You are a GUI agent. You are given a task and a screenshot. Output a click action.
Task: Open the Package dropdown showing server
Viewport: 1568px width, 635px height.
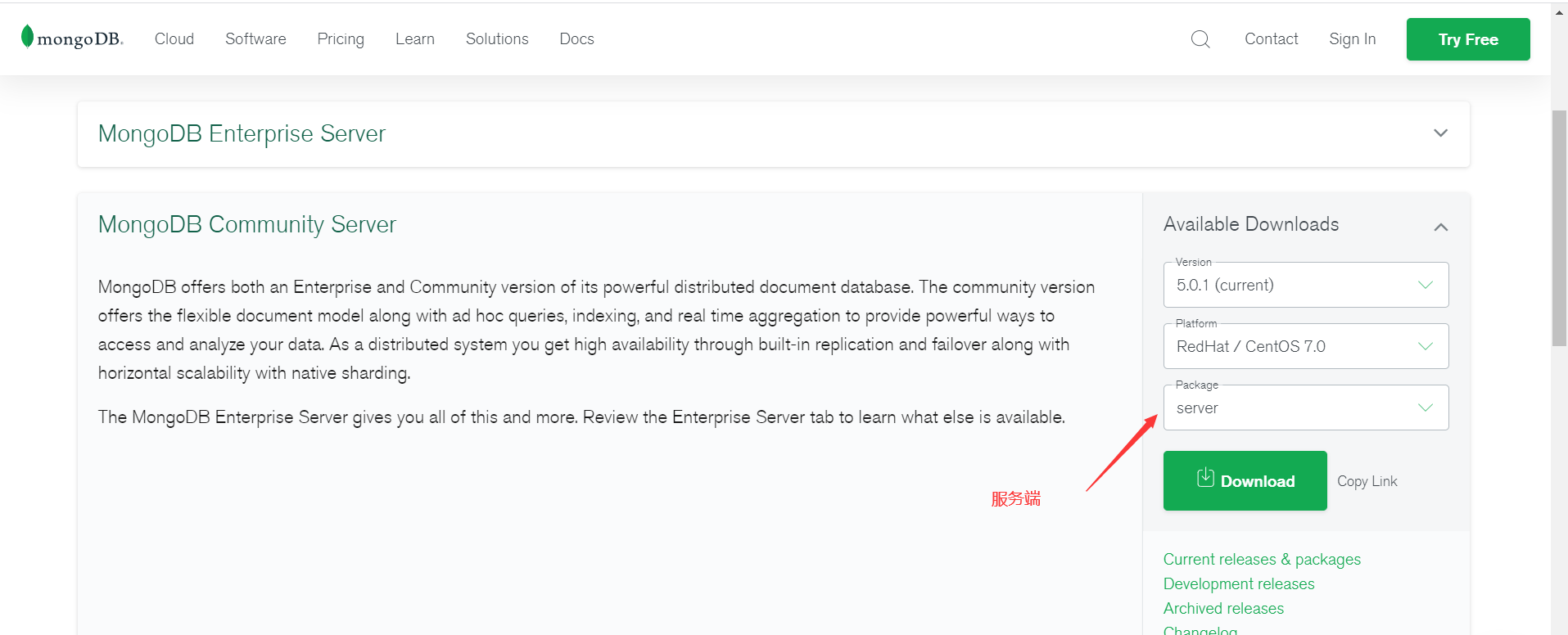(x=1306, y=408)
